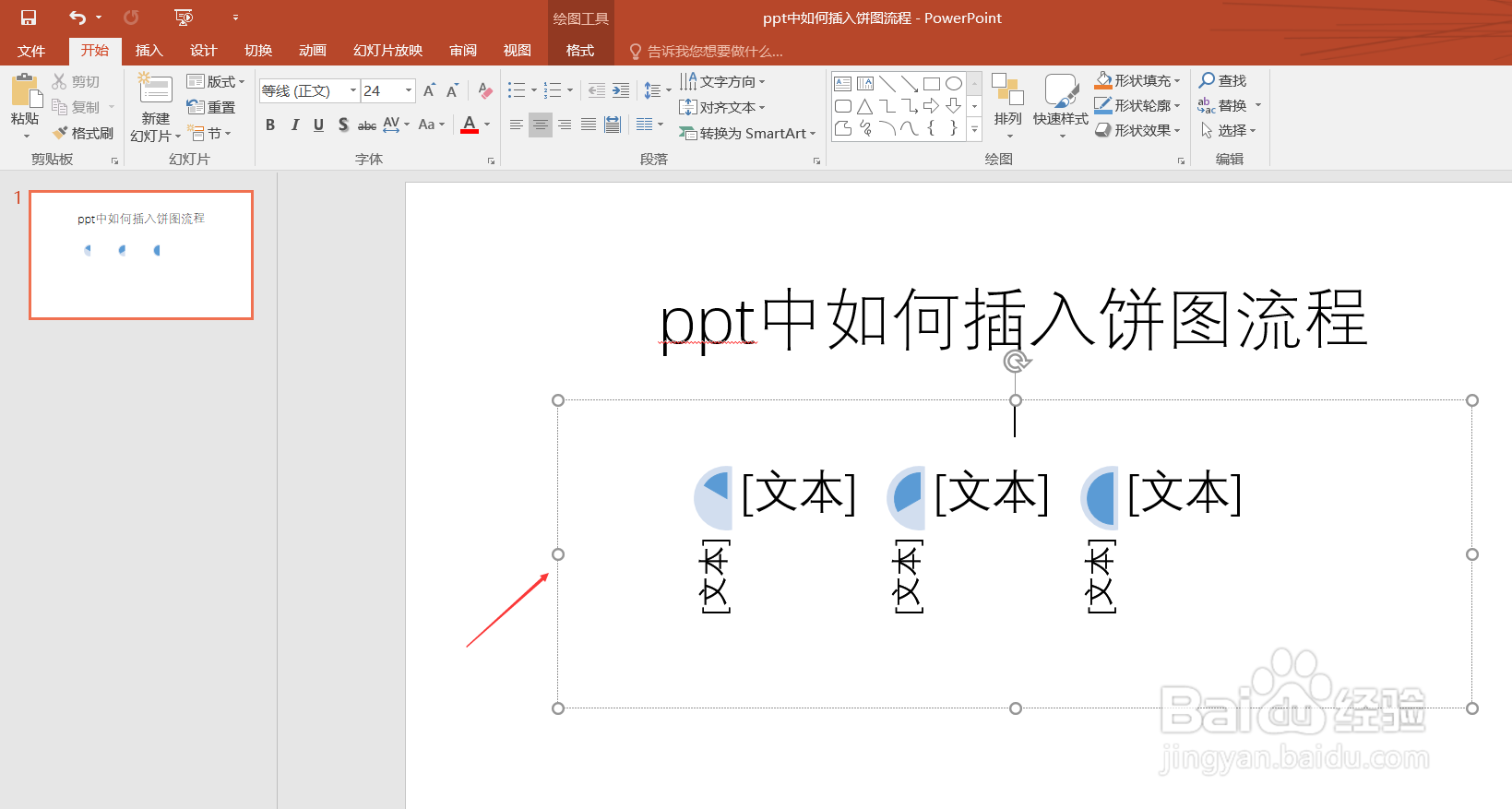This screenshot has width=1512, height=809.
Task: Open the Font dialog launcher in 字体 group
Action: point(491,161)
